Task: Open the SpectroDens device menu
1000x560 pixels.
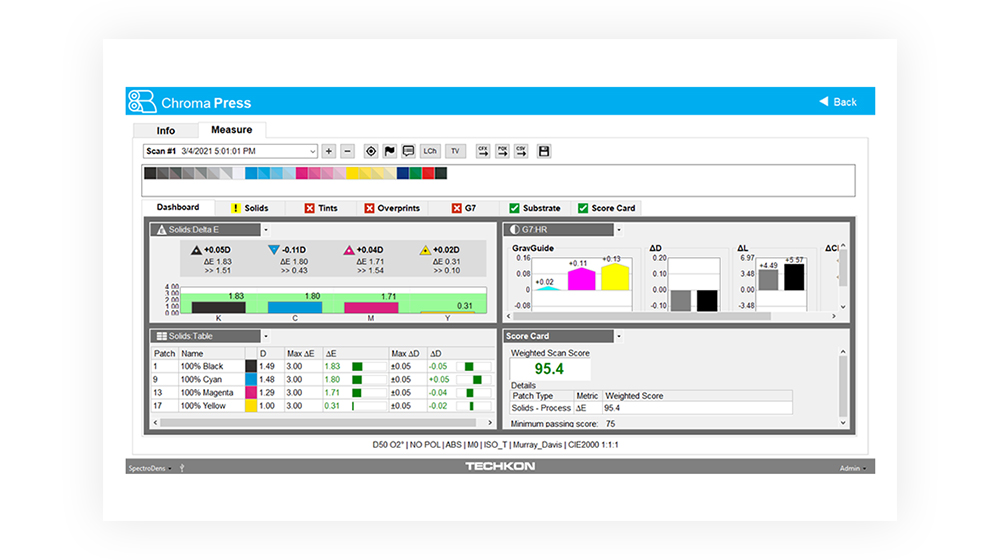Action: (x=150, y=467)
